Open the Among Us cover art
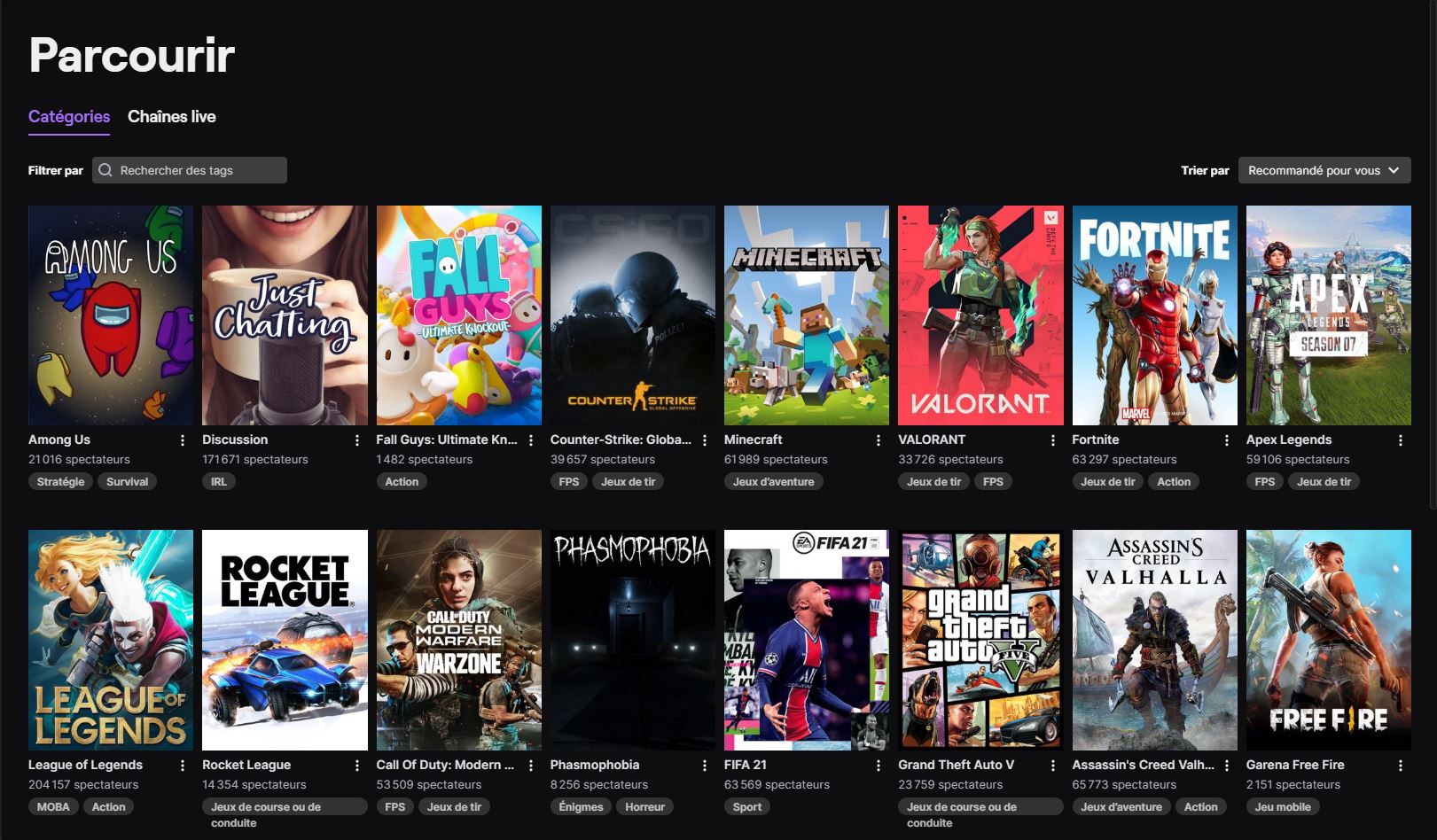The height and width of the screenshot is (840, 1437). 111,315
